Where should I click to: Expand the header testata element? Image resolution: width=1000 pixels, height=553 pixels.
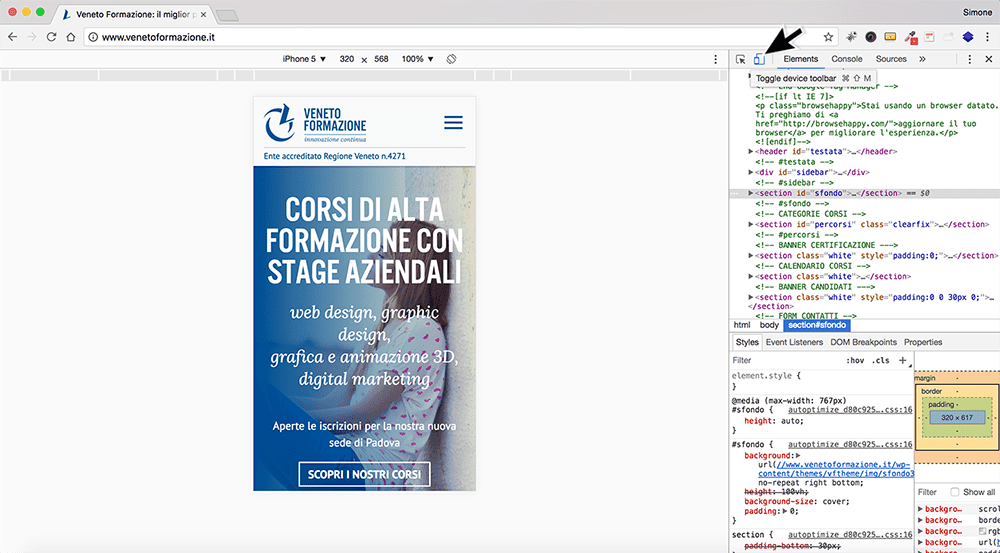click(753, 152)
